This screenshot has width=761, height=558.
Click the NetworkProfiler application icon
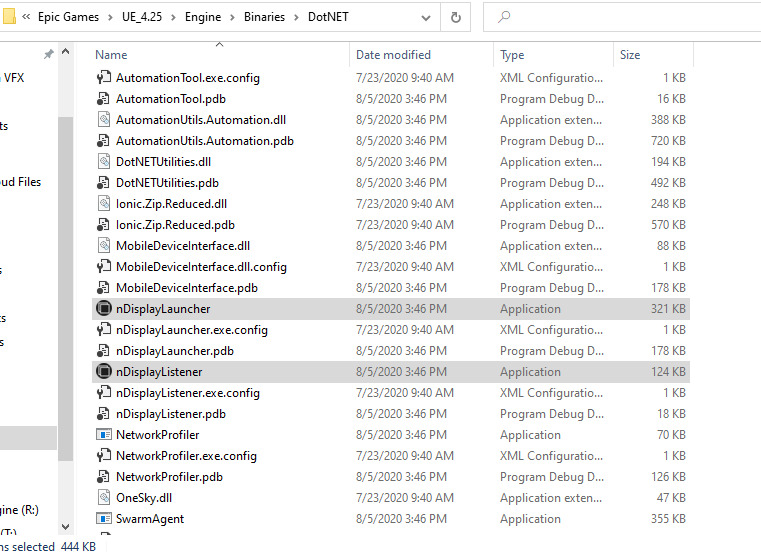point(103,435)
